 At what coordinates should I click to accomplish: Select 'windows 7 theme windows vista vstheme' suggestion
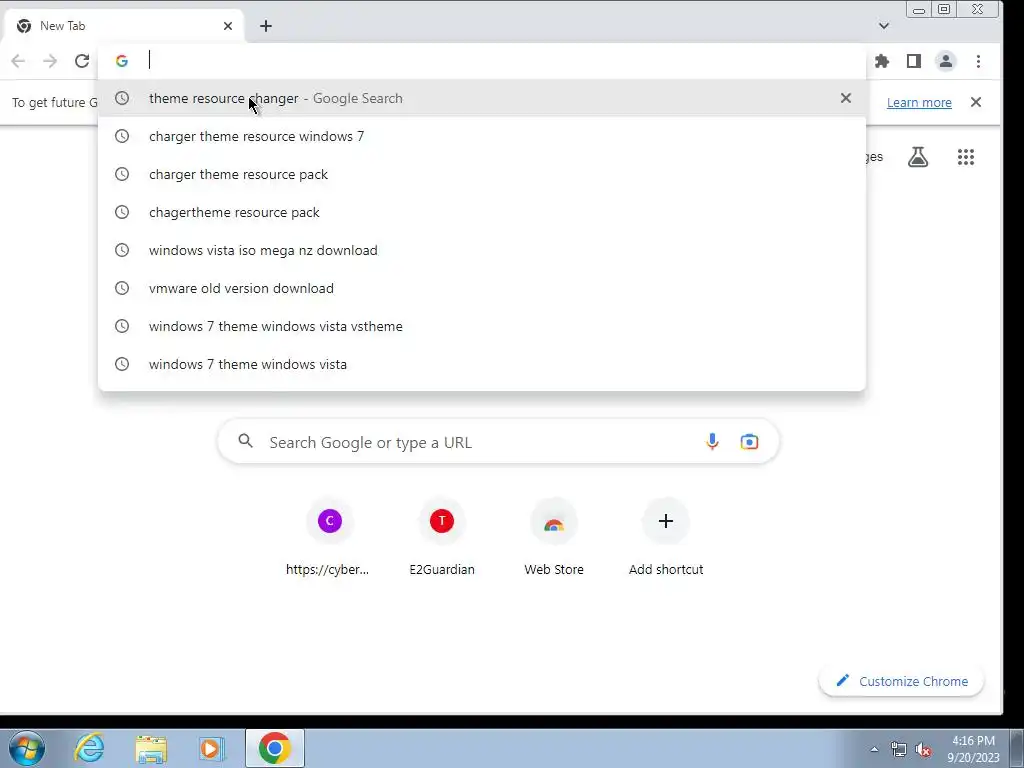pos(482,326)
